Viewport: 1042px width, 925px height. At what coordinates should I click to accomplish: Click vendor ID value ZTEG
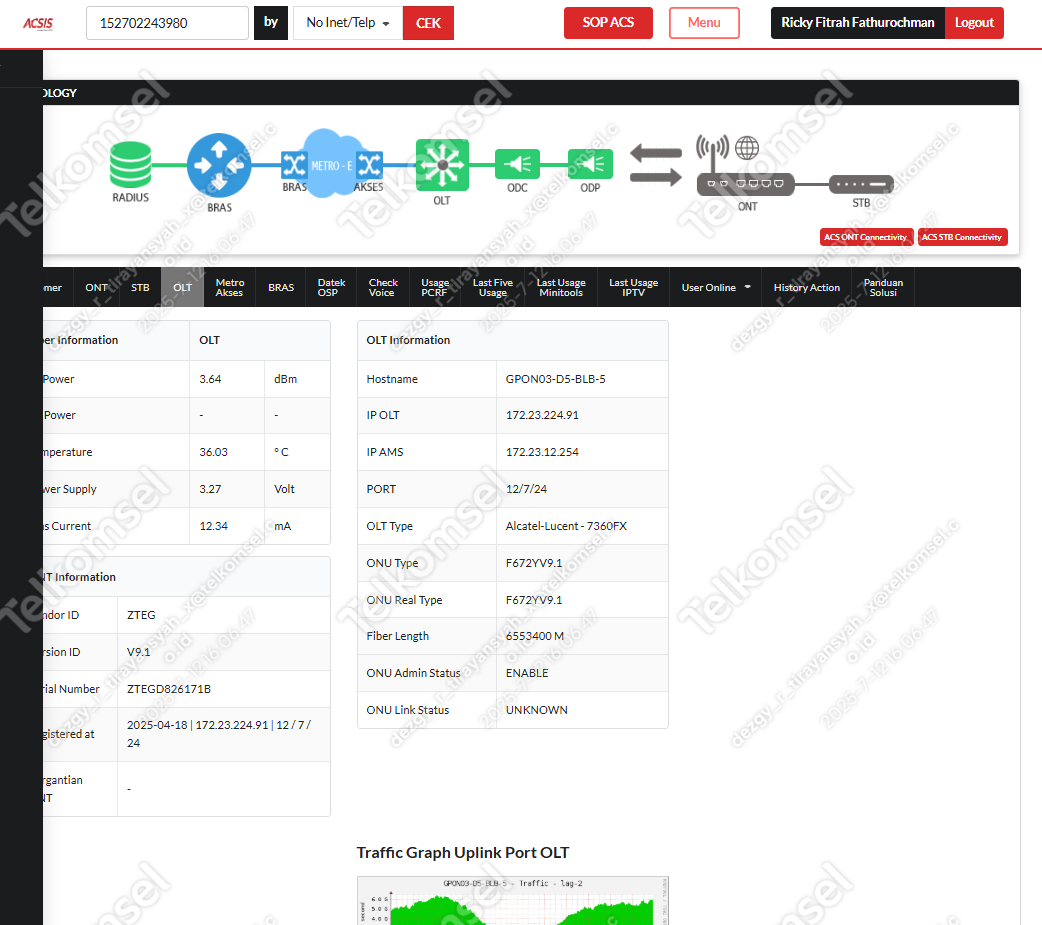141,615
